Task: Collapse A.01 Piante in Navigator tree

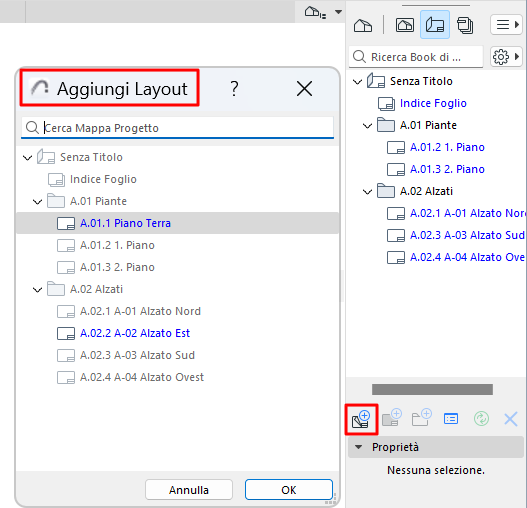Action: (367, 126)
